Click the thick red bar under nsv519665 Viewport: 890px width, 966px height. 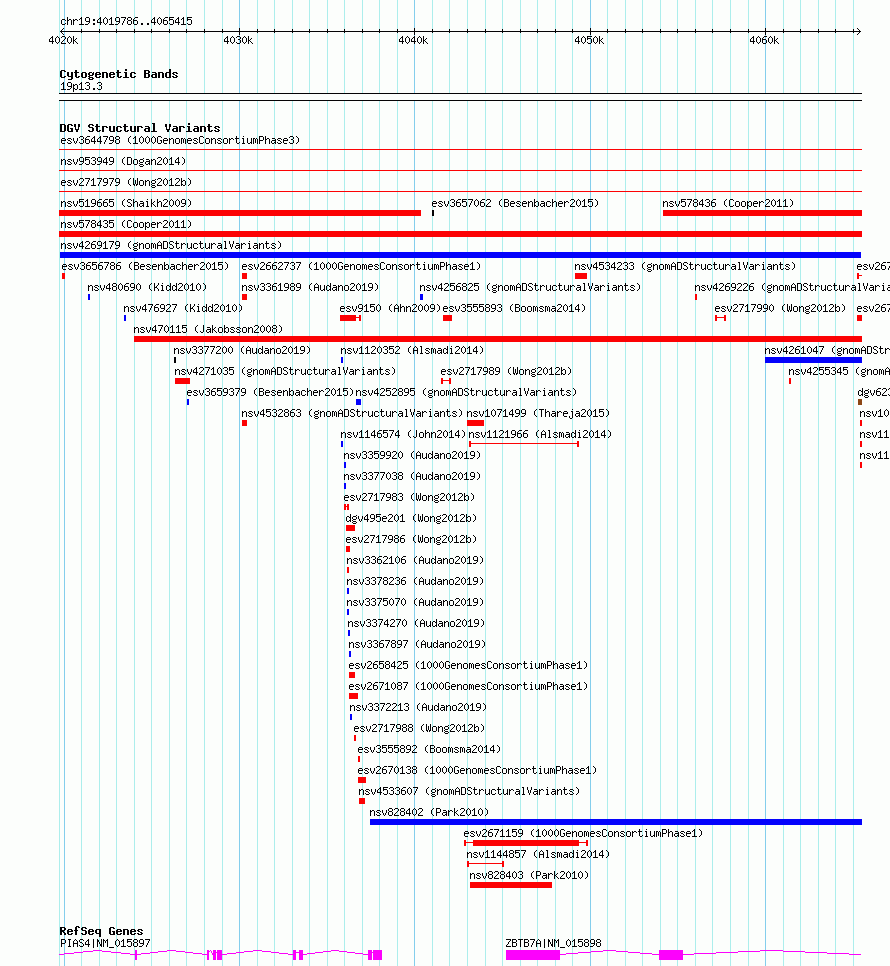click(240, 213)
